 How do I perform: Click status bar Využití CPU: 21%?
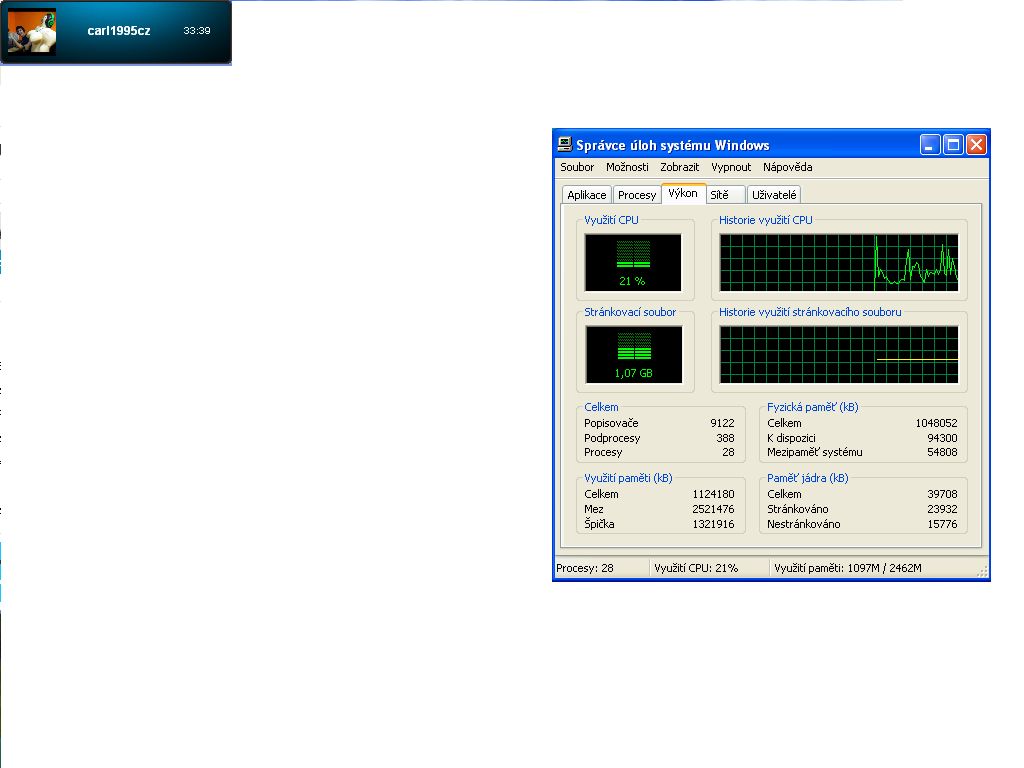(696, 568)
